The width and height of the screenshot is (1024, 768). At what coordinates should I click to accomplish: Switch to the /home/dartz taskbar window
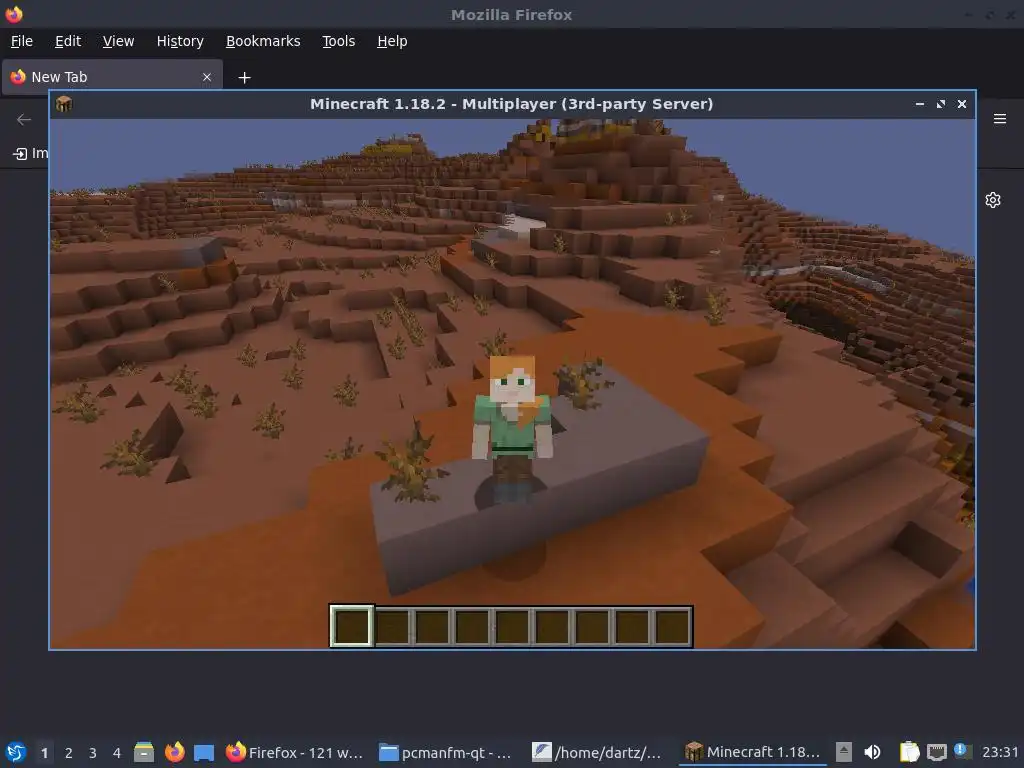click(x=599, y=752)
